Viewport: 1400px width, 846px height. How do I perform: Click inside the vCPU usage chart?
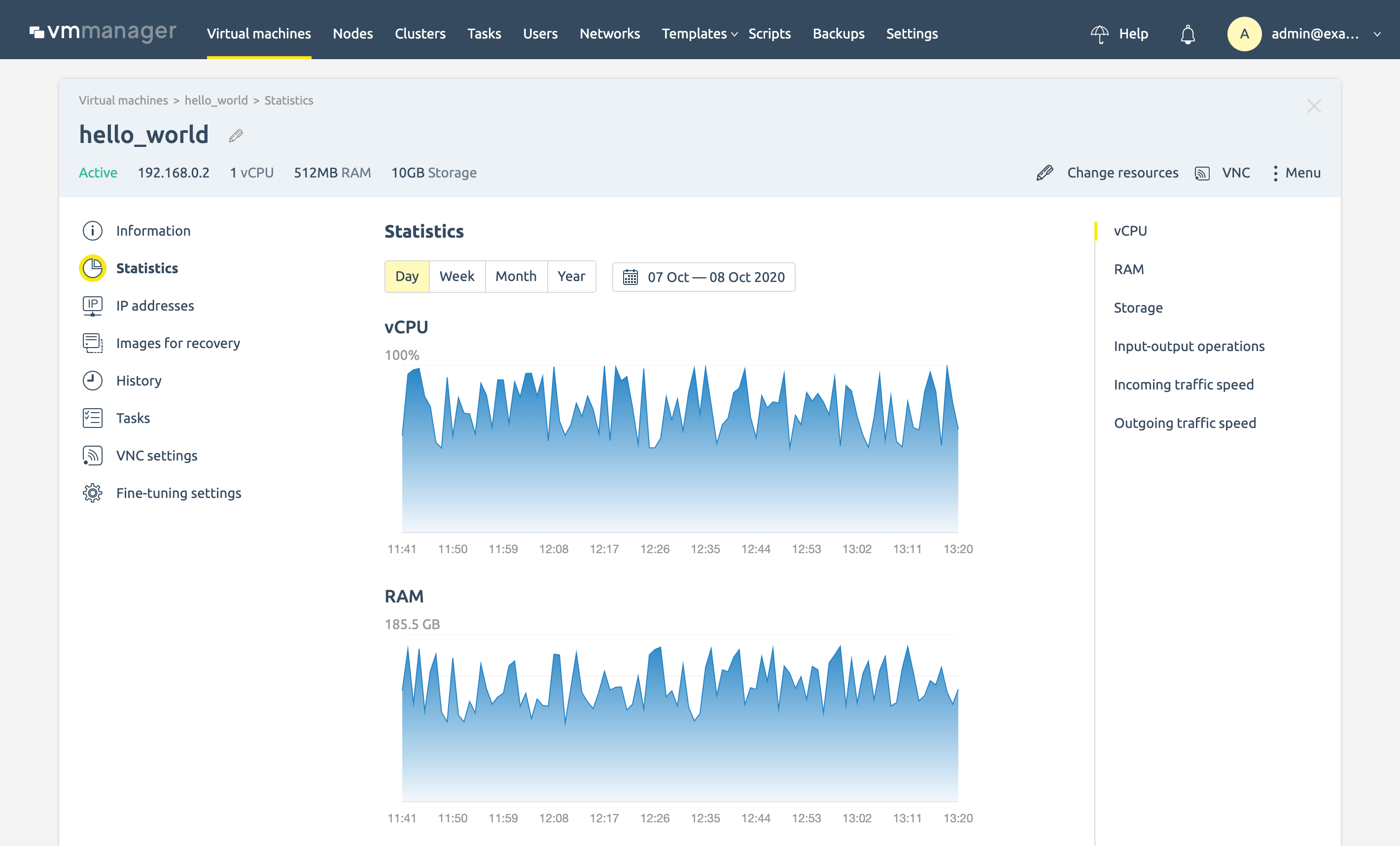coord(680,449)
